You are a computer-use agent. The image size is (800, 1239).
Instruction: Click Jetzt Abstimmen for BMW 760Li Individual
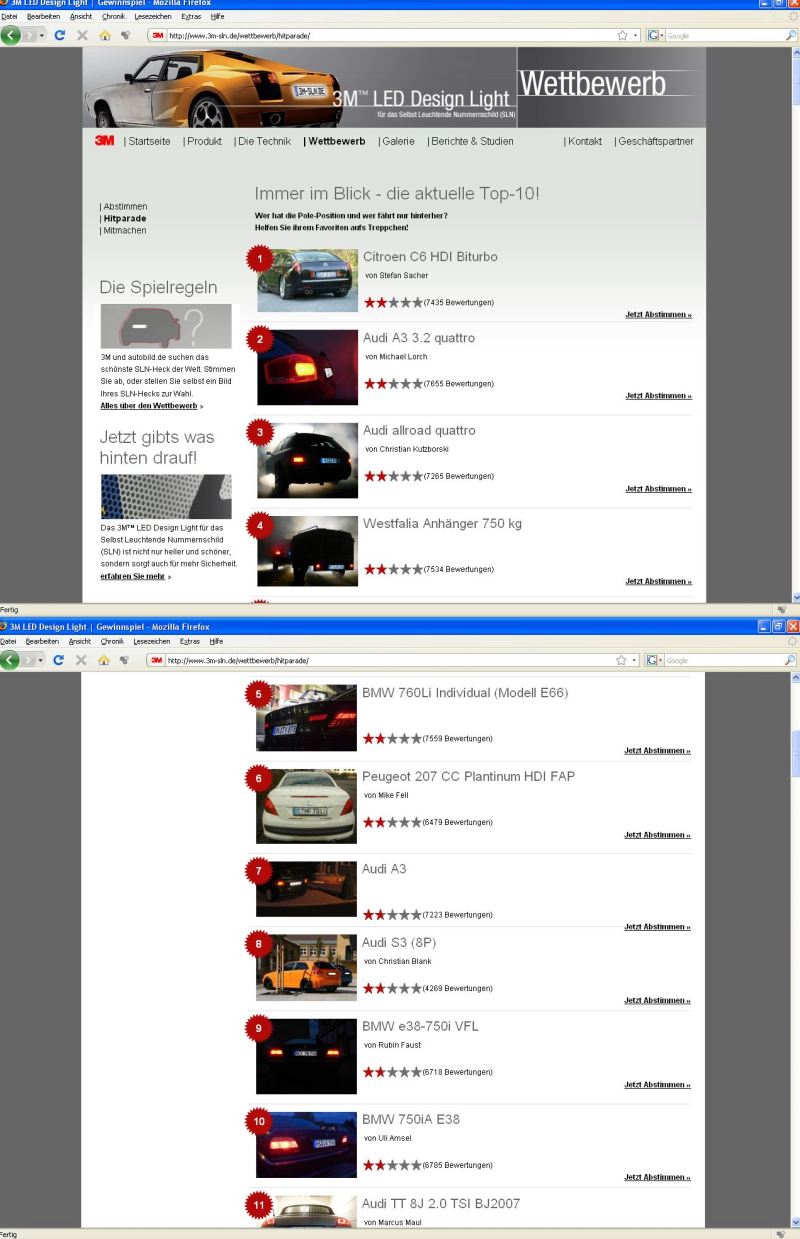pyautogui.click(x=658, y=750)
